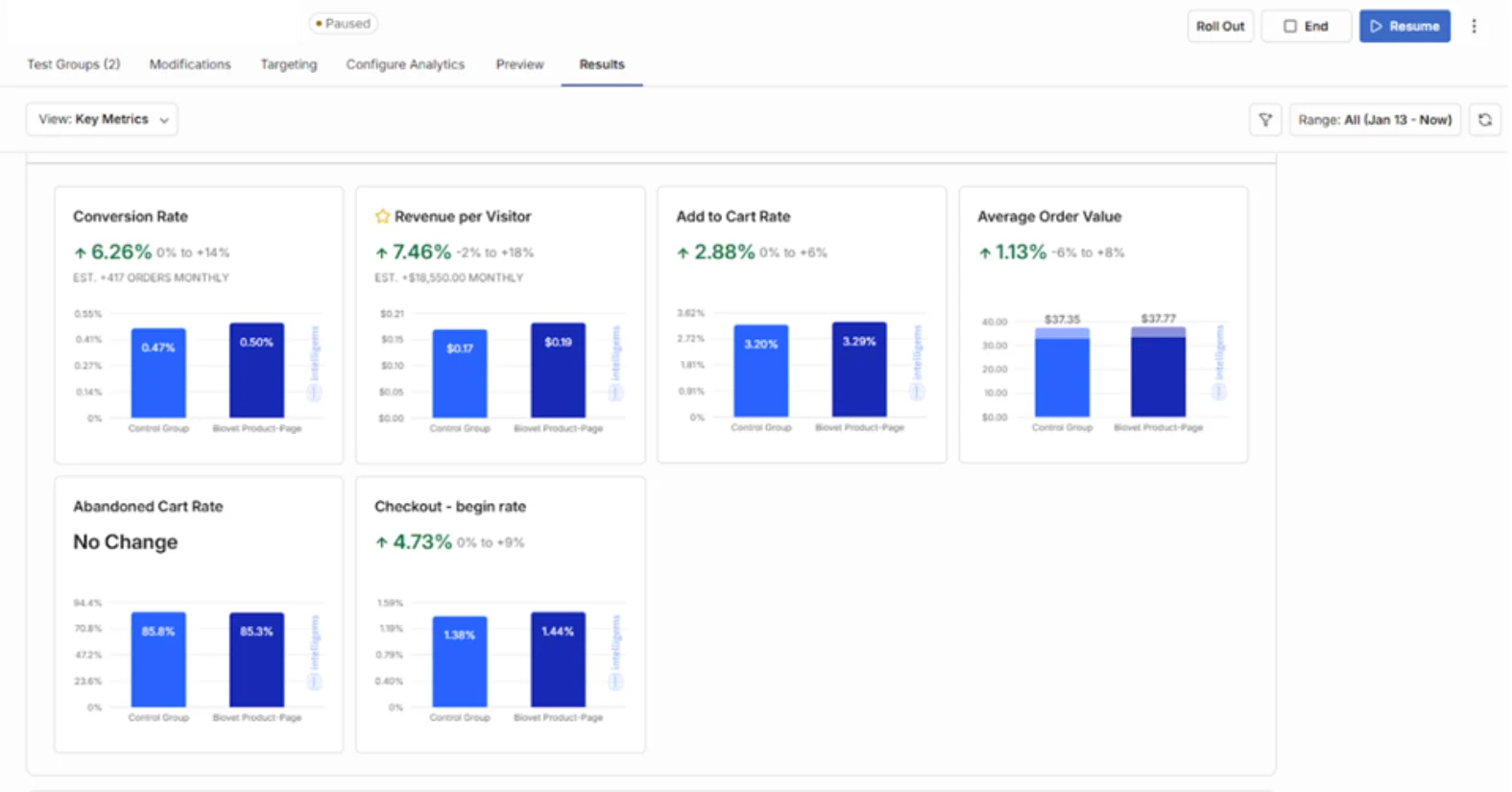Switch to the Test Groups (2) tab
1512x792 pixels.
[x=74, y=64]
